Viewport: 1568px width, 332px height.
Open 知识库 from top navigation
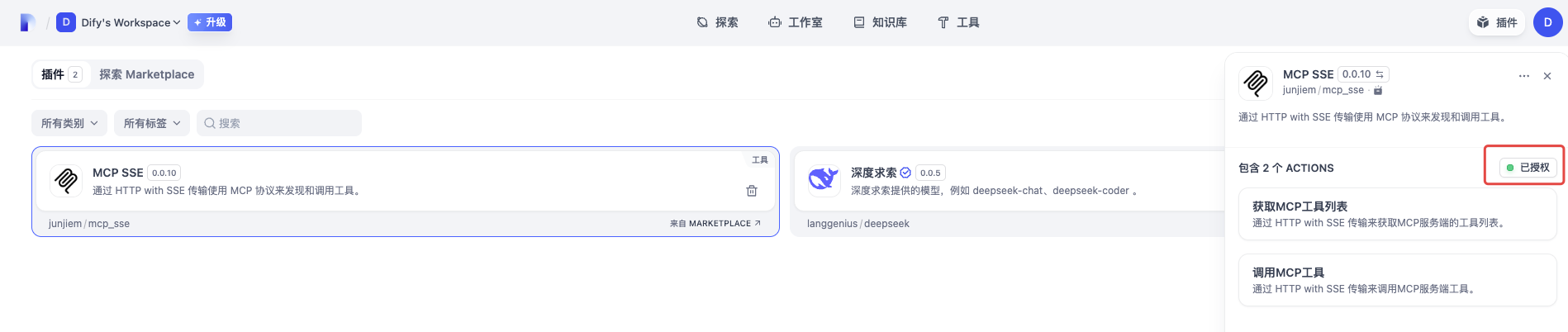(880, 22)
